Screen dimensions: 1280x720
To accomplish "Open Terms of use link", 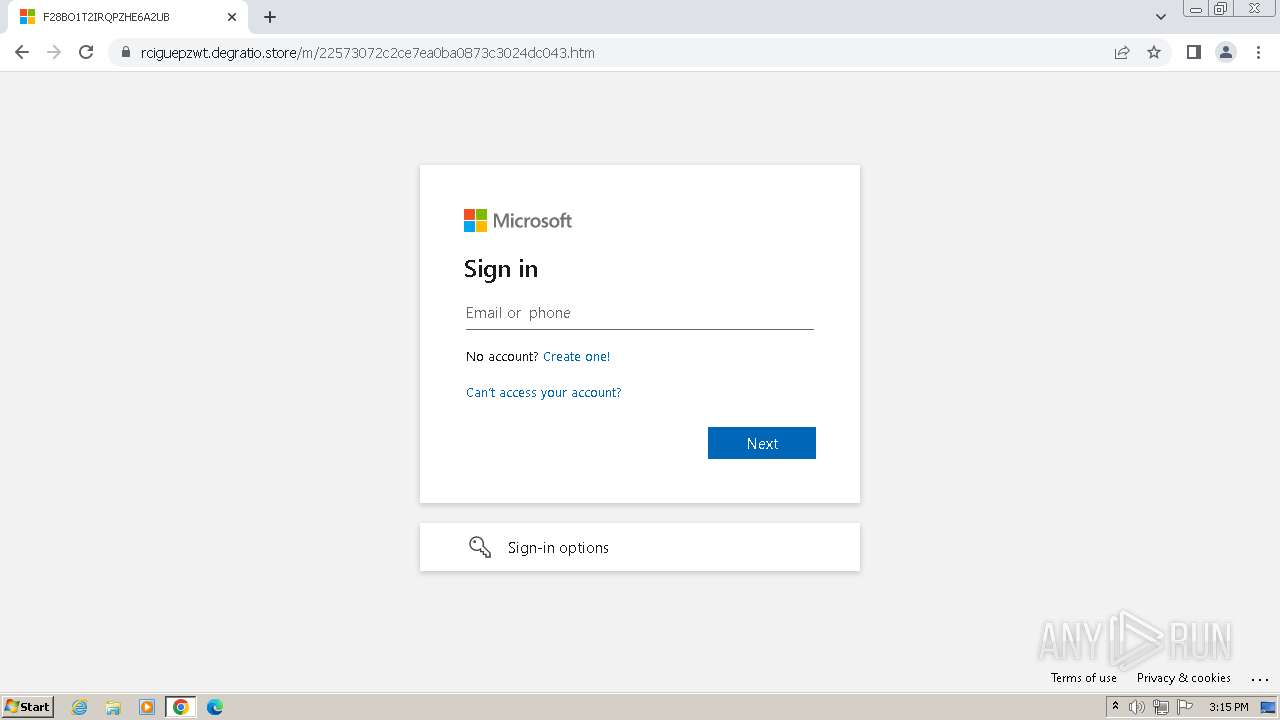I will 1084,677.
